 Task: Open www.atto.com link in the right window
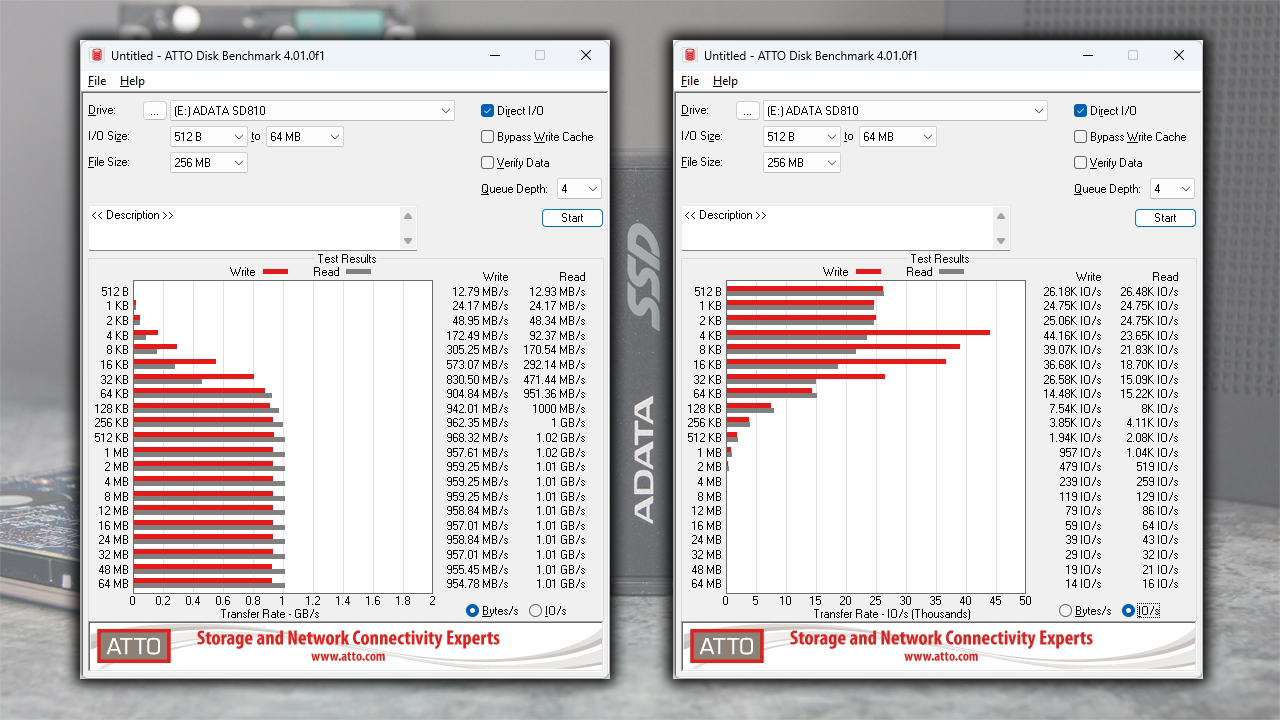(x=941, y=657)
